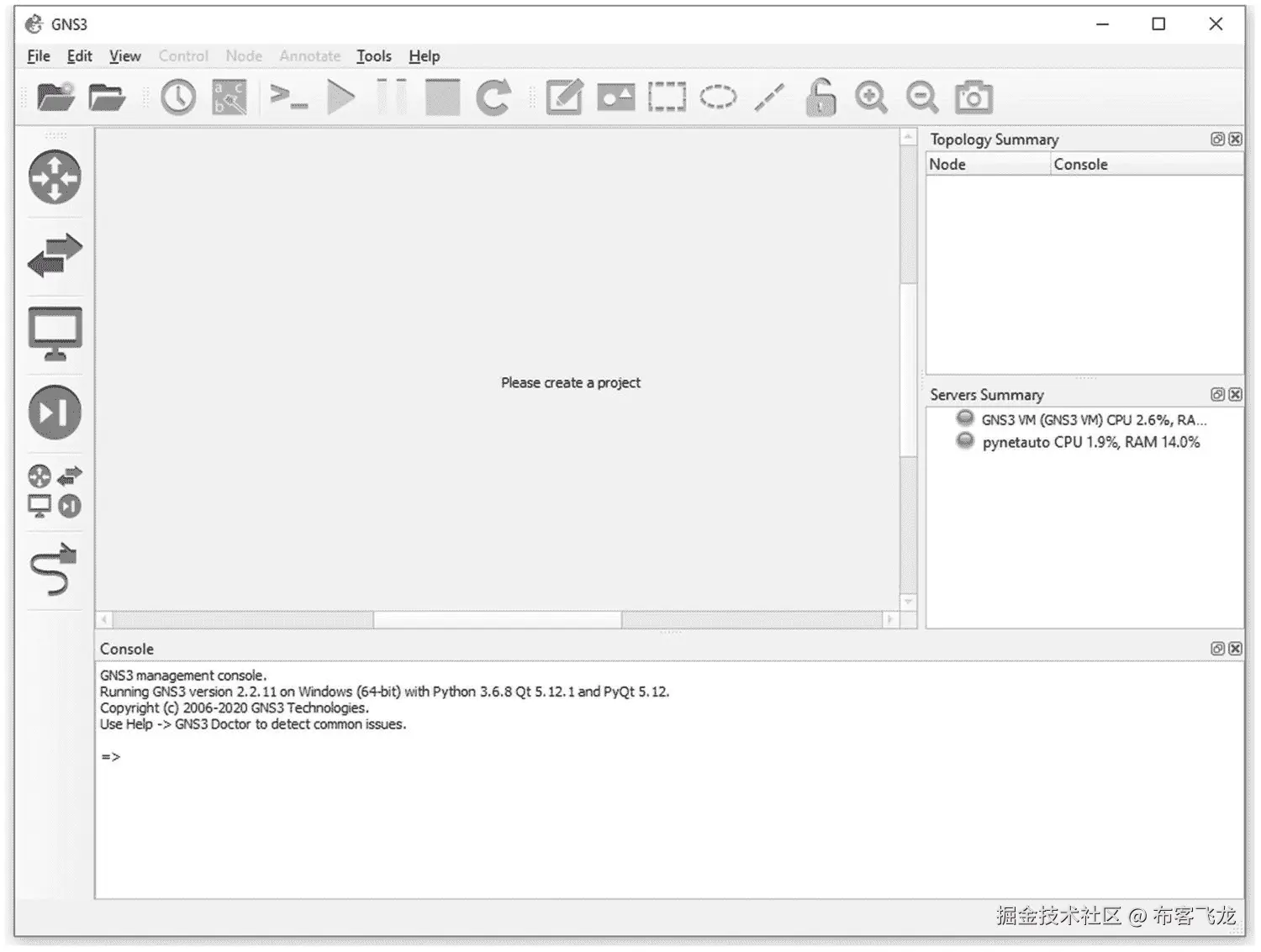Click horizontal scrollbar left arrow
Image resolution: width=1261 pixels, height=952 pixels.
coord(104,620)
